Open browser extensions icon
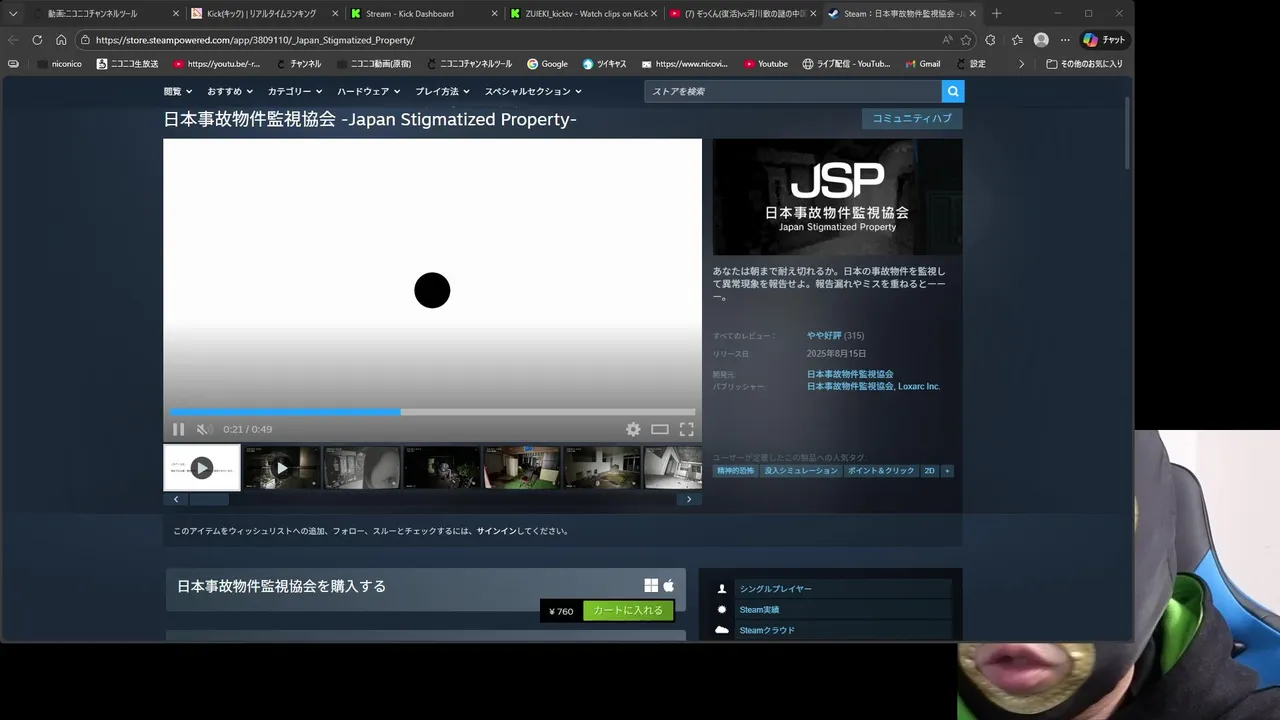 [990, 40]
